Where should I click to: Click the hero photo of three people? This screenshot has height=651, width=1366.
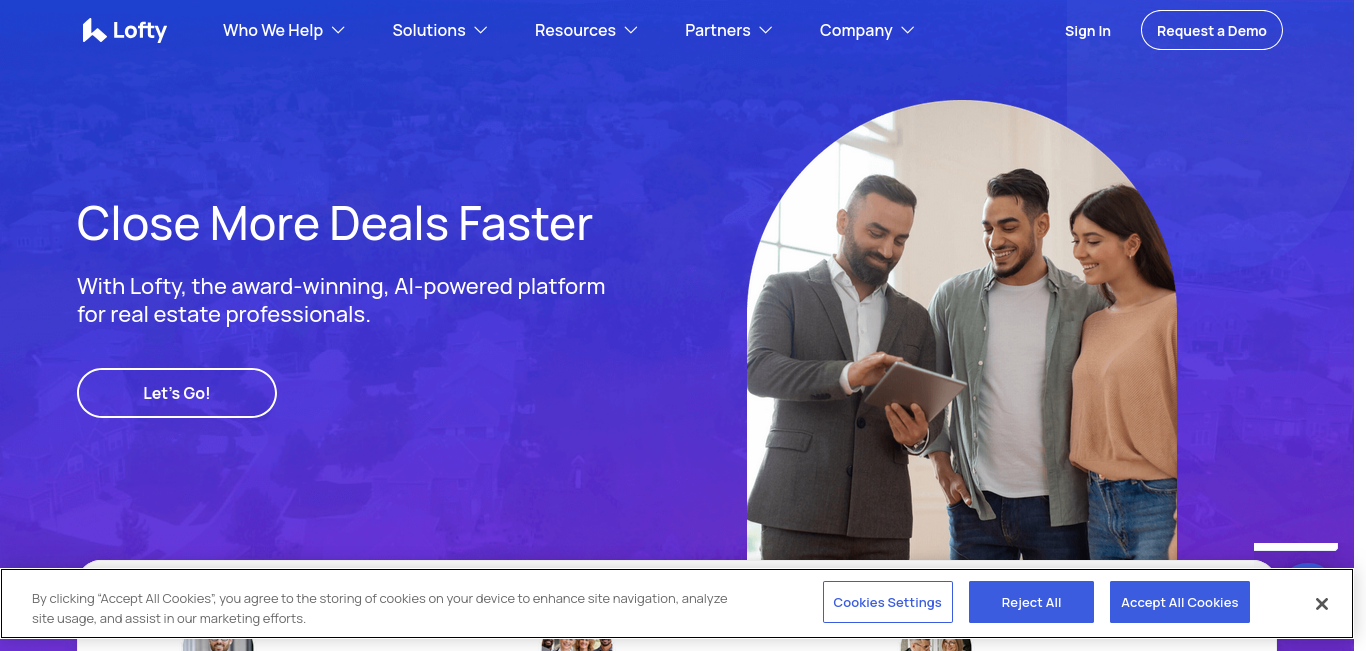click(x=962, y=330)
